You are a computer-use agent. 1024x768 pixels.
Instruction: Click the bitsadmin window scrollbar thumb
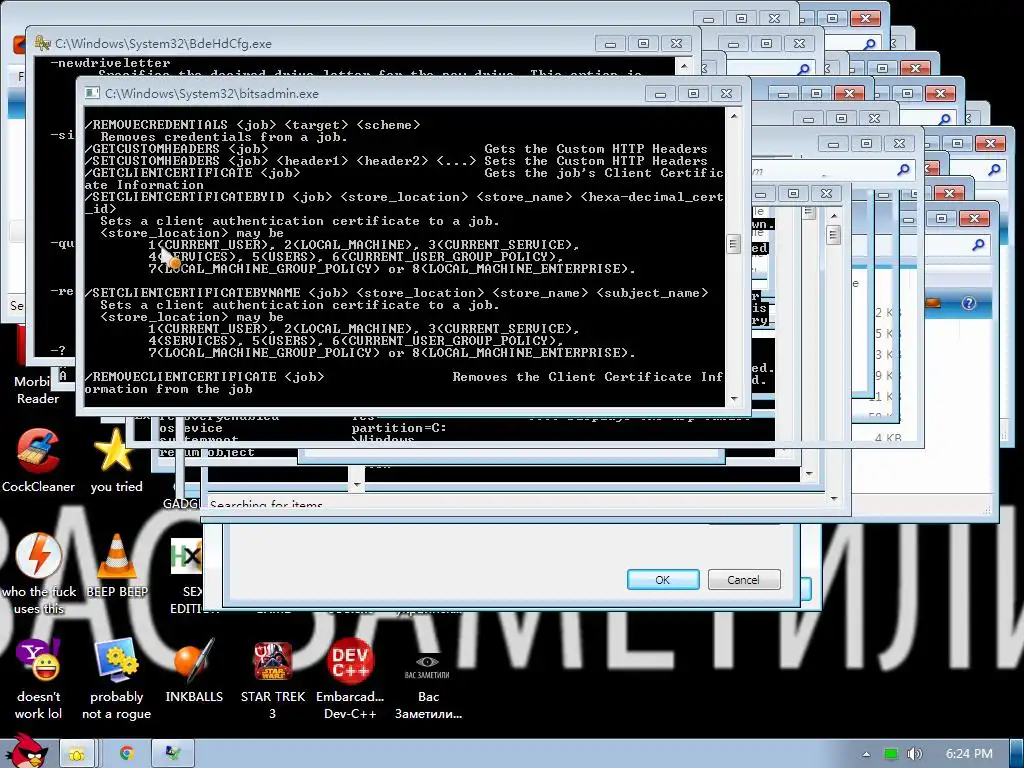pos(734,245)
